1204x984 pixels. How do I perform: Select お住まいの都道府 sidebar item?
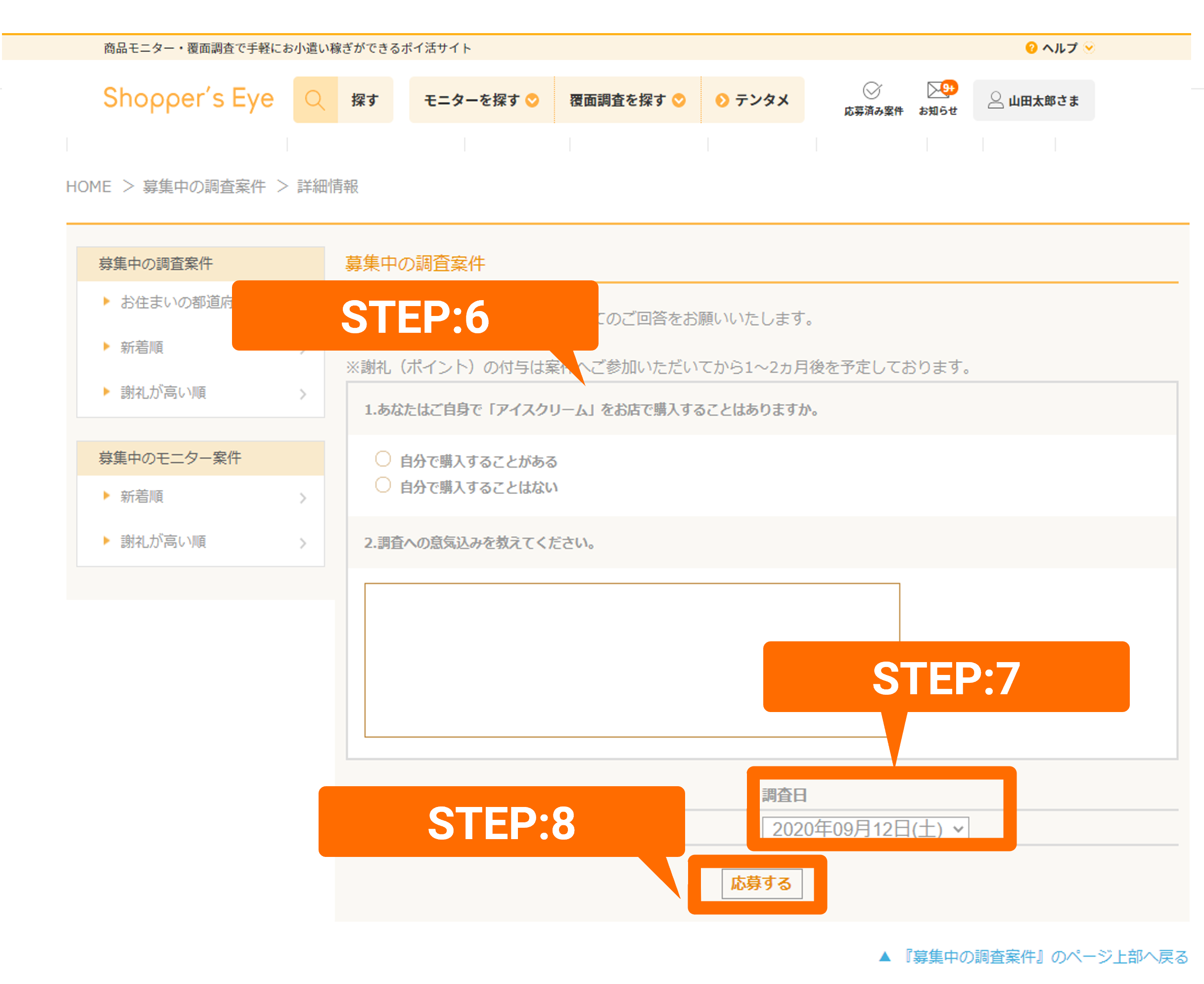pos(177,302)
